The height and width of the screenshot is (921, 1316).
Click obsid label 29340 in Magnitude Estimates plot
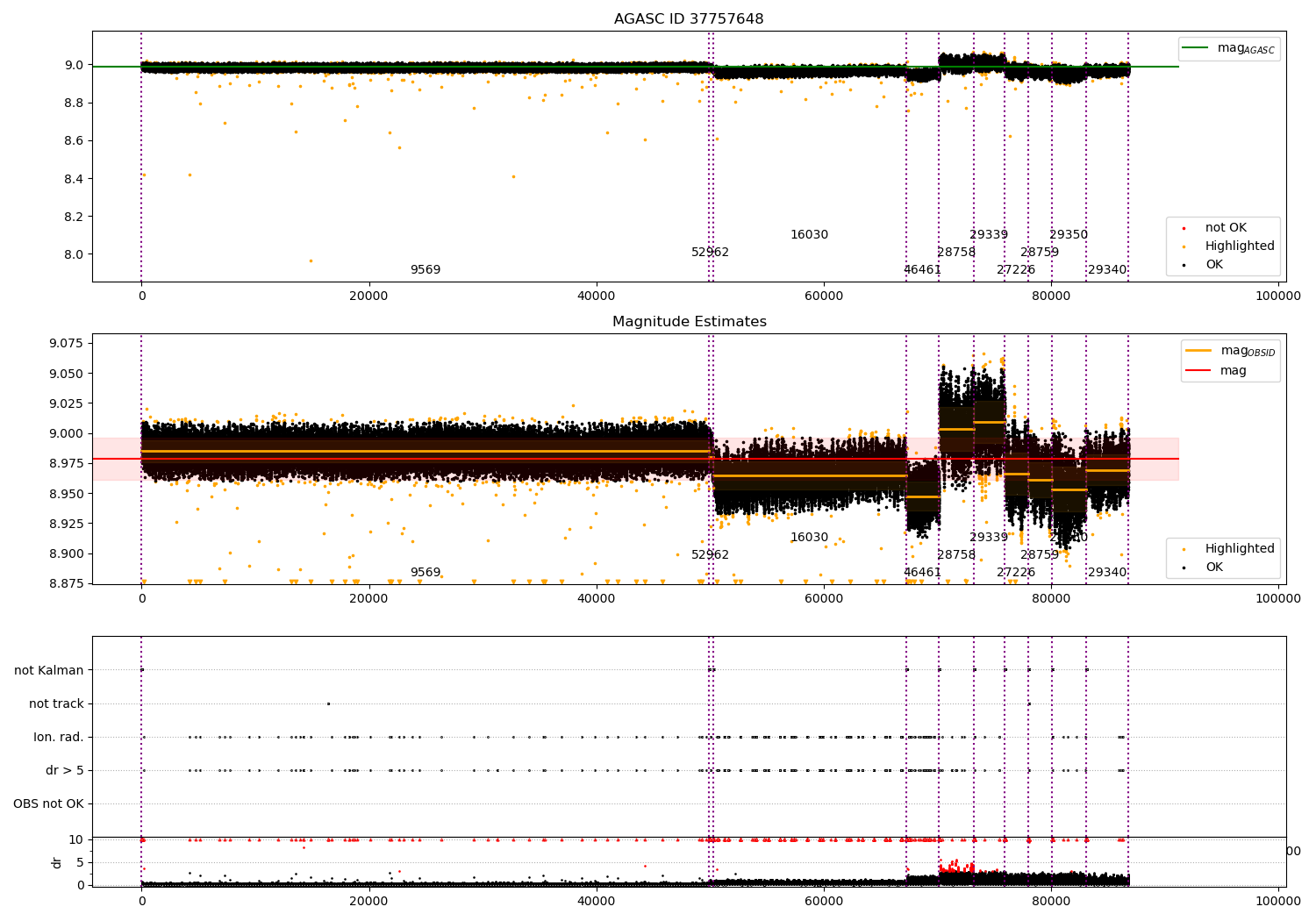[x=1107, y=573]
